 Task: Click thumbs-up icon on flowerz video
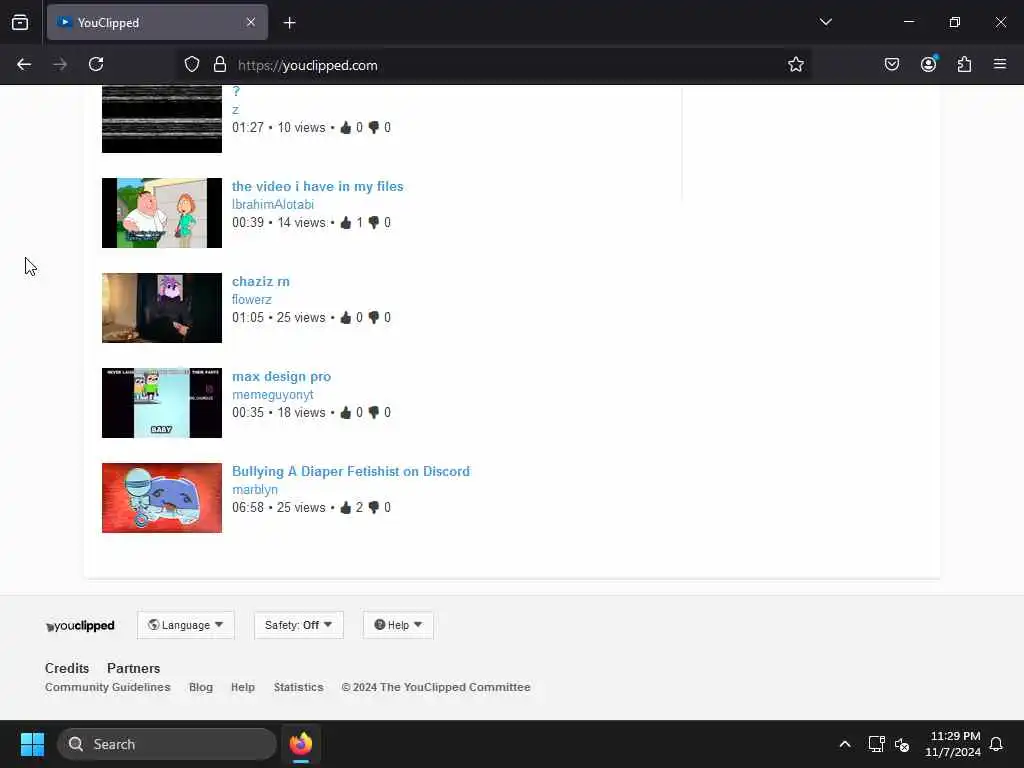(x=346, y=317)
